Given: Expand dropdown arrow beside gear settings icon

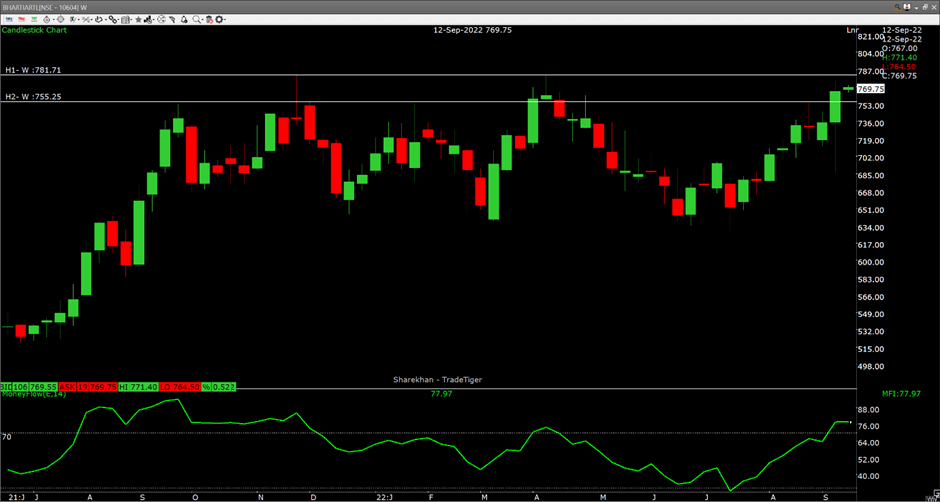Looking at the screenshot, I should click(x=225, y=20).
